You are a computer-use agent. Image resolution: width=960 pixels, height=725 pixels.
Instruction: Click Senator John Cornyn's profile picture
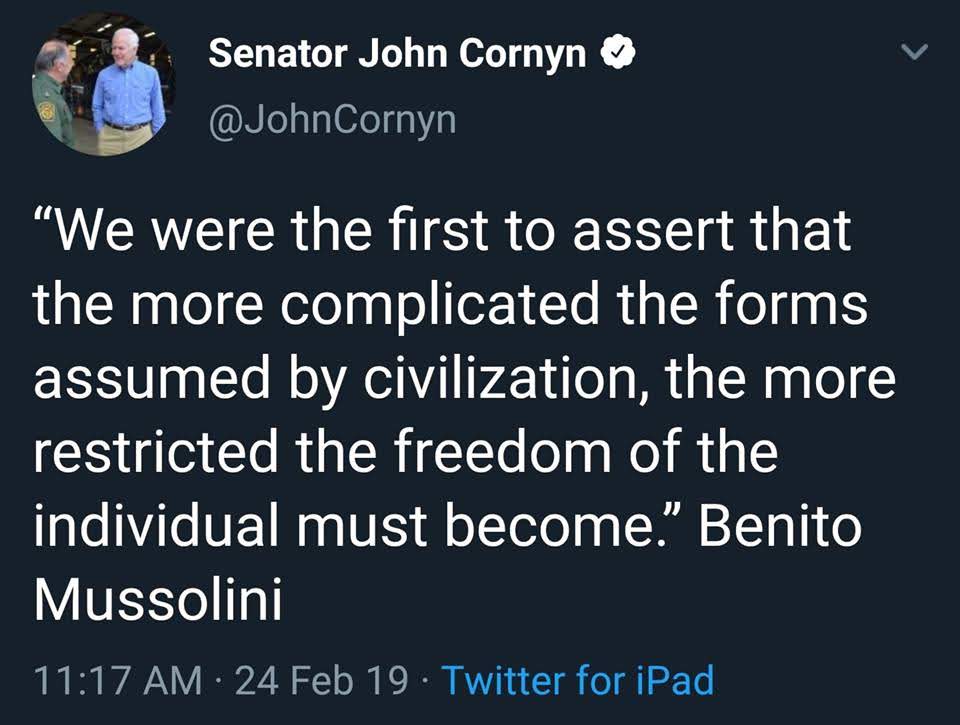[100, 85]
